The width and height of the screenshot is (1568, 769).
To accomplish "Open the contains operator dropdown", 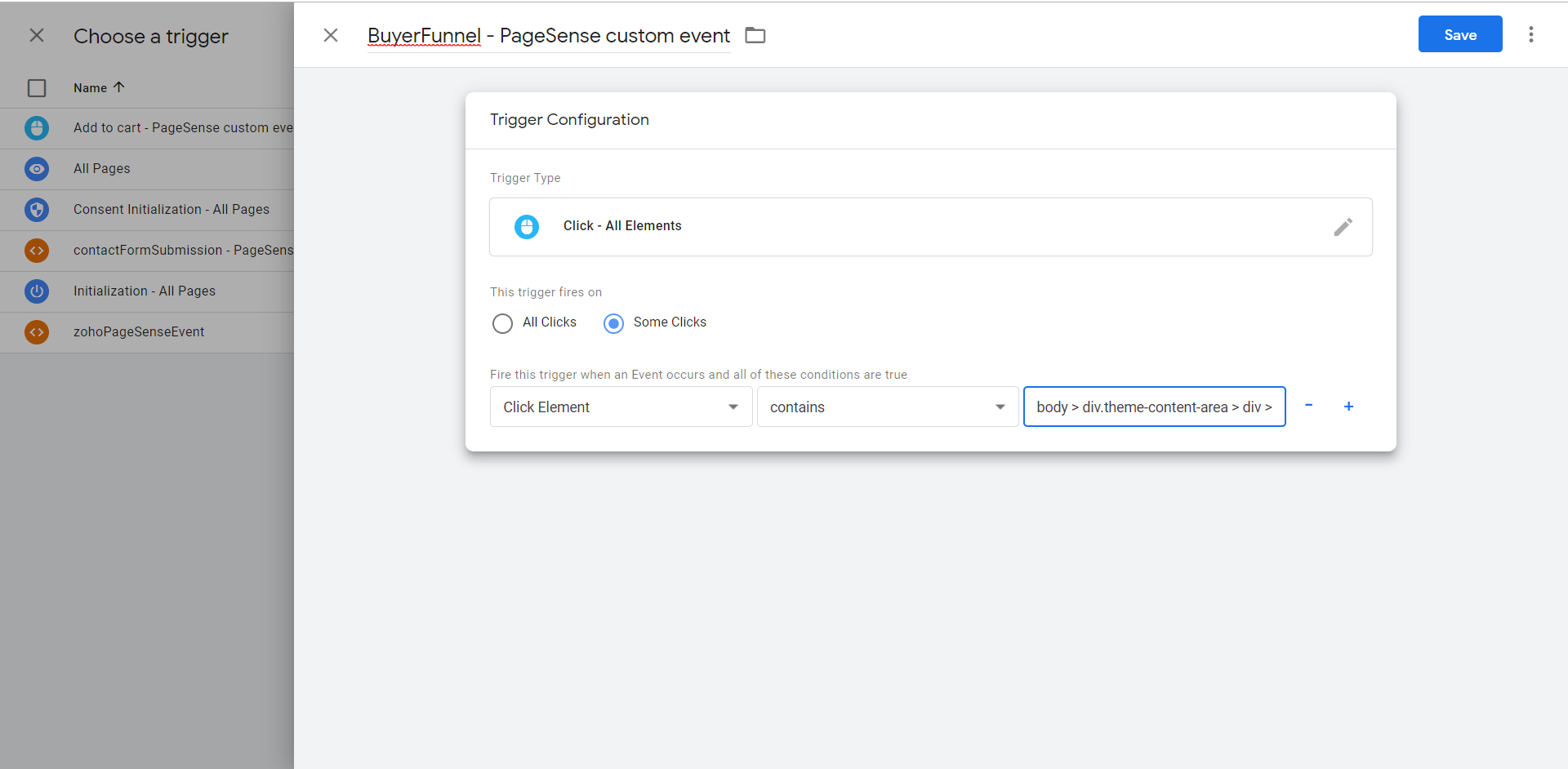I will 887,407.
